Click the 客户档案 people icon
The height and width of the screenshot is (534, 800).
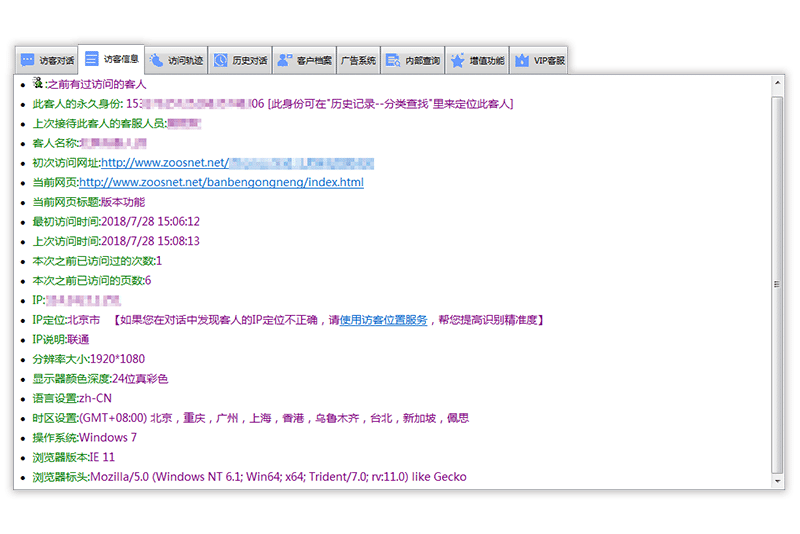point(285,61)
